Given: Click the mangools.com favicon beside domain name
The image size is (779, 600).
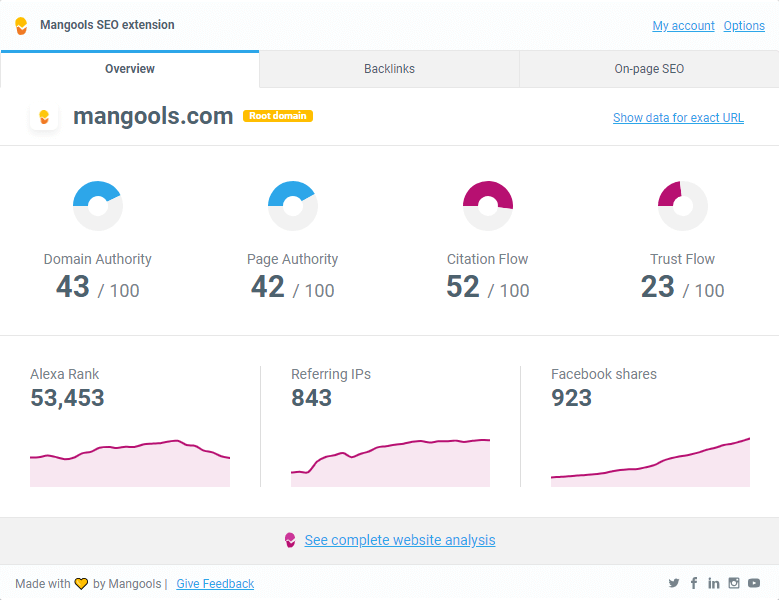Looking at the screenshot, I should click(44, 117).
